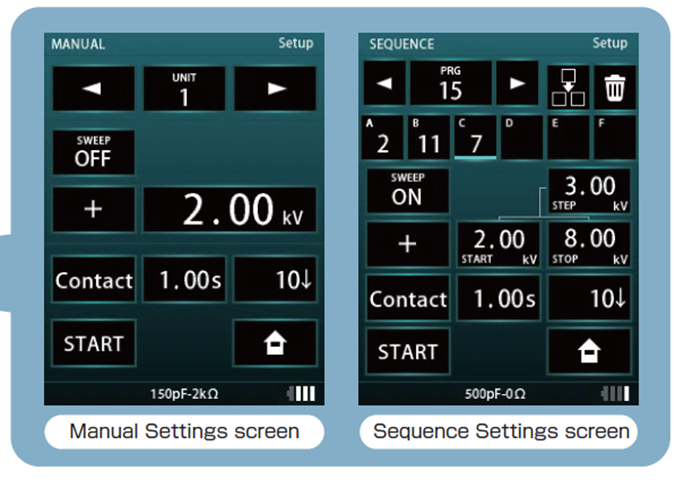Go to next unit on Manual screen

coord(275,89)
